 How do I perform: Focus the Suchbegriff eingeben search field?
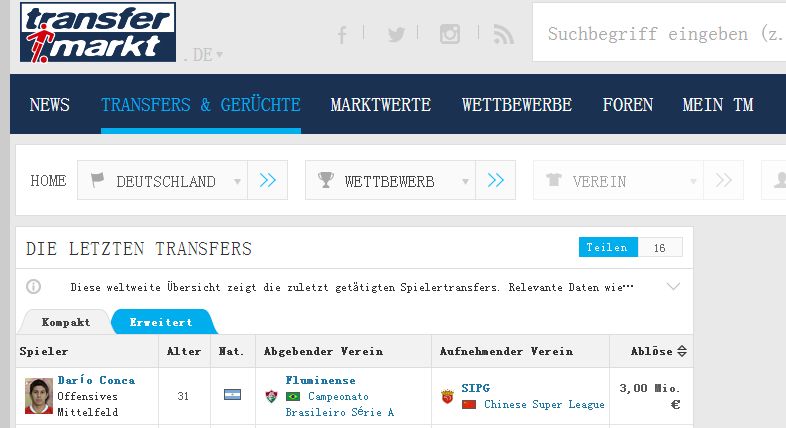659,33
